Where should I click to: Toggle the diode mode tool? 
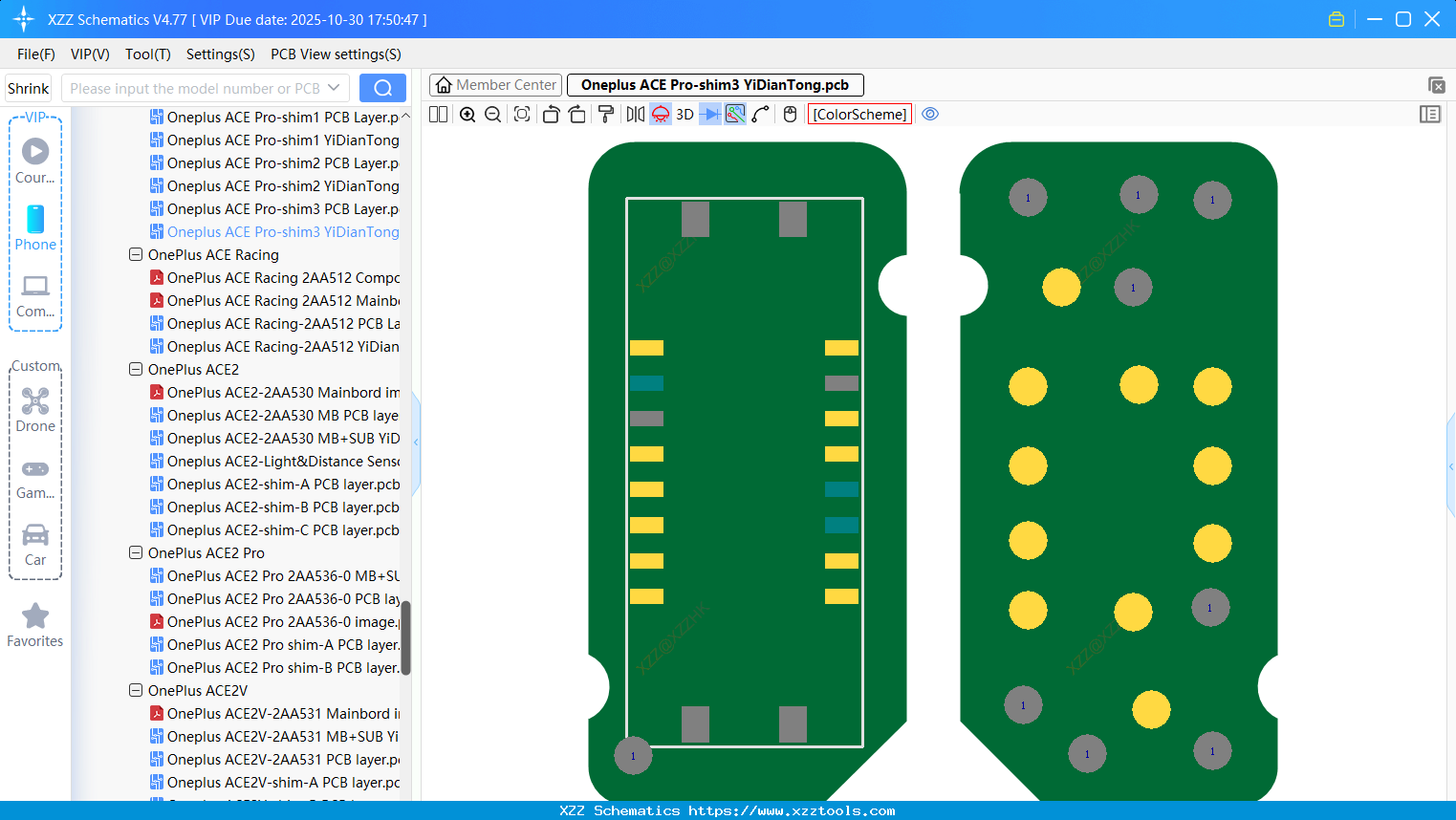[x=710, y=115]
